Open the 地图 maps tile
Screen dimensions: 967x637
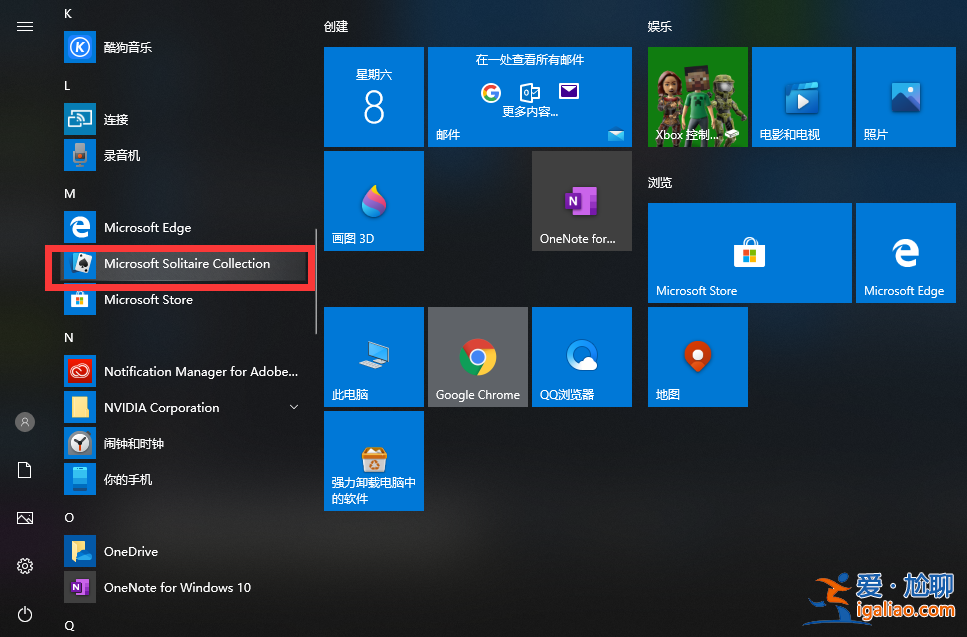tap(697, 357)
